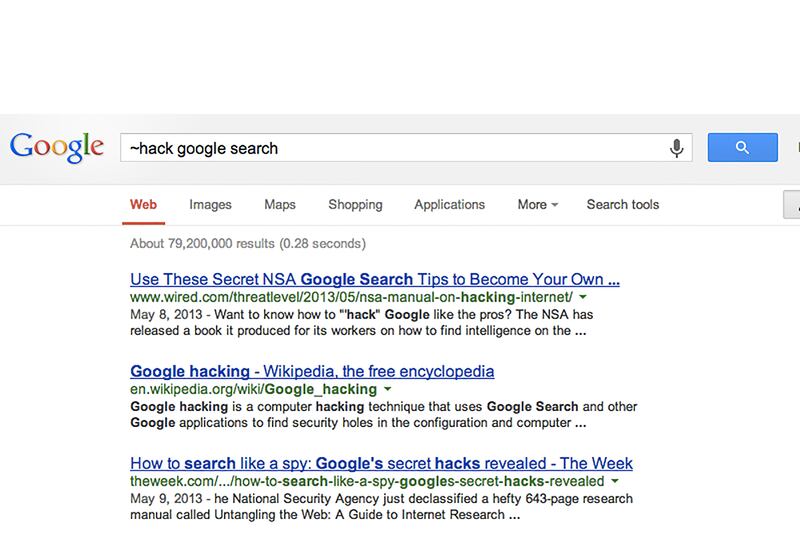Select the Web results tab
Viewport: 800px width, 533px height.
(143, 205)
